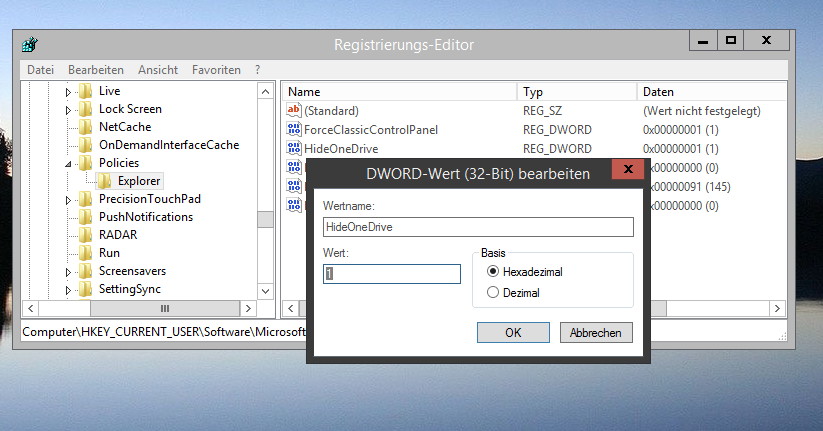The width and height of the screenshot is (823, 431).
Task: Open the Favoriten menu
Action: (216, 70)
